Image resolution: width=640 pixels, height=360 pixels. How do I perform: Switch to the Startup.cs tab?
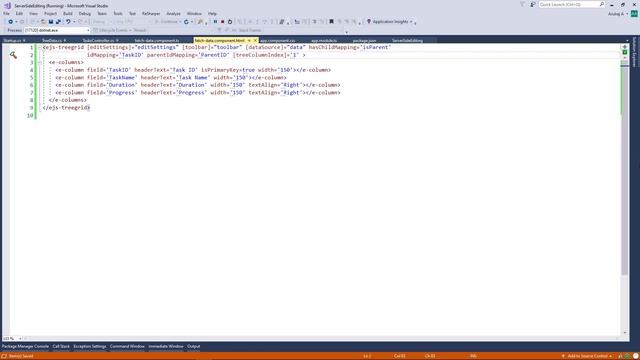(x=12, y=40)
